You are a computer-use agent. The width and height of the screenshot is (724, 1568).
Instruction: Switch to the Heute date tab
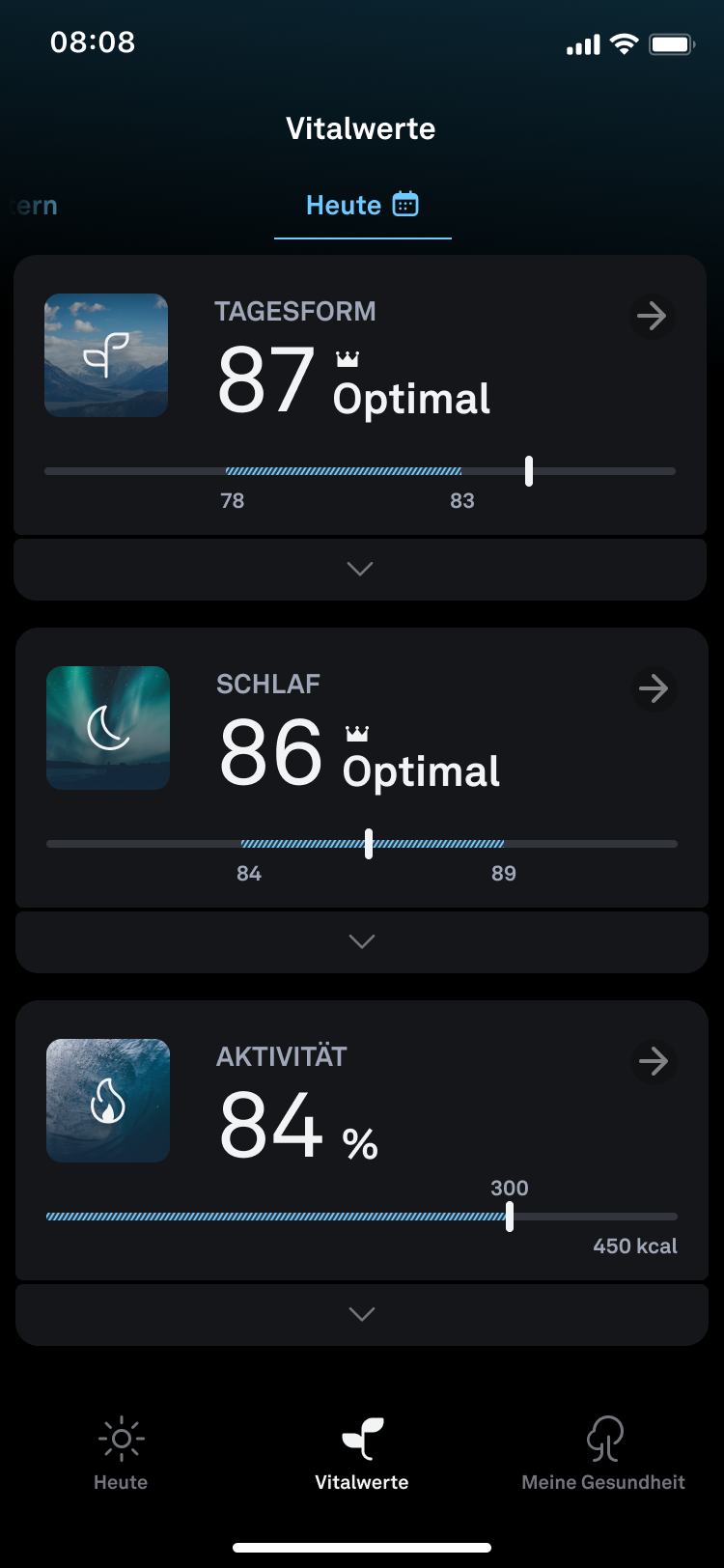pos(344,205)
